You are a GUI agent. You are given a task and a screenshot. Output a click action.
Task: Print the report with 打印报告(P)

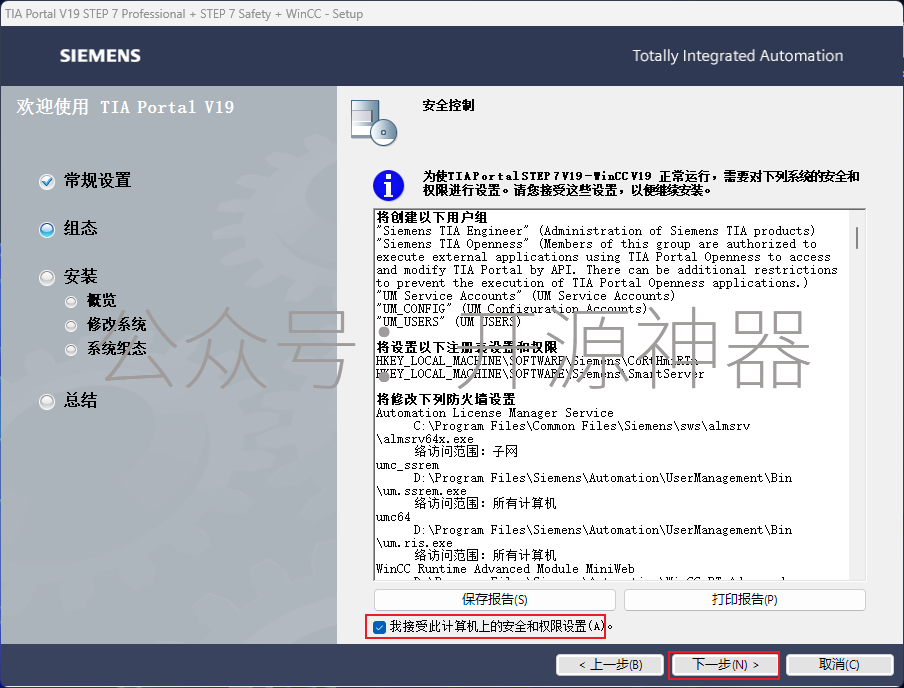pyautogui.click(x=744, y=600)
